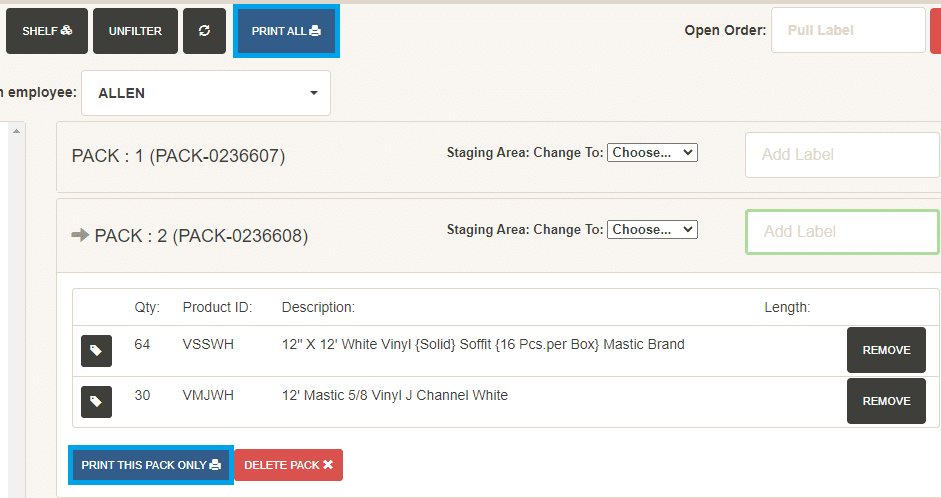Click the arrow icon beside PACK : 2
941x498 pixels.
click(80, 235)
